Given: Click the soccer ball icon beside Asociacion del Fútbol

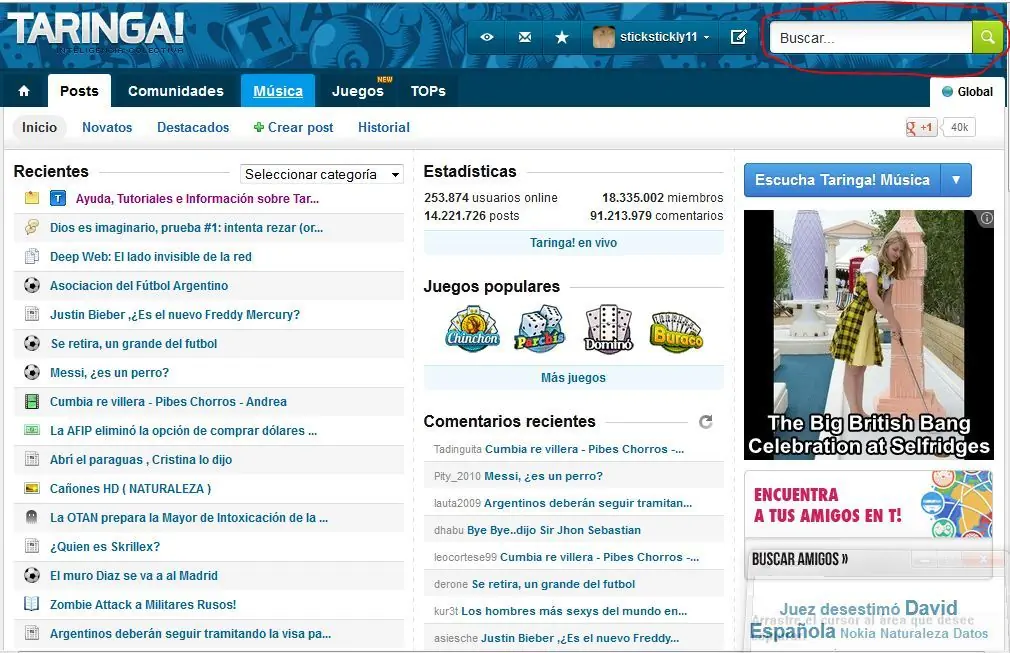Looking at the screenshot, I should tap(32, 285).
